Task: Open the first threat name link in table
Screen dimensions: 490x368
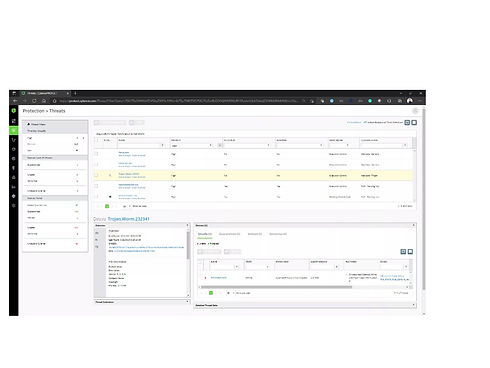Action: tap(124, 152)
